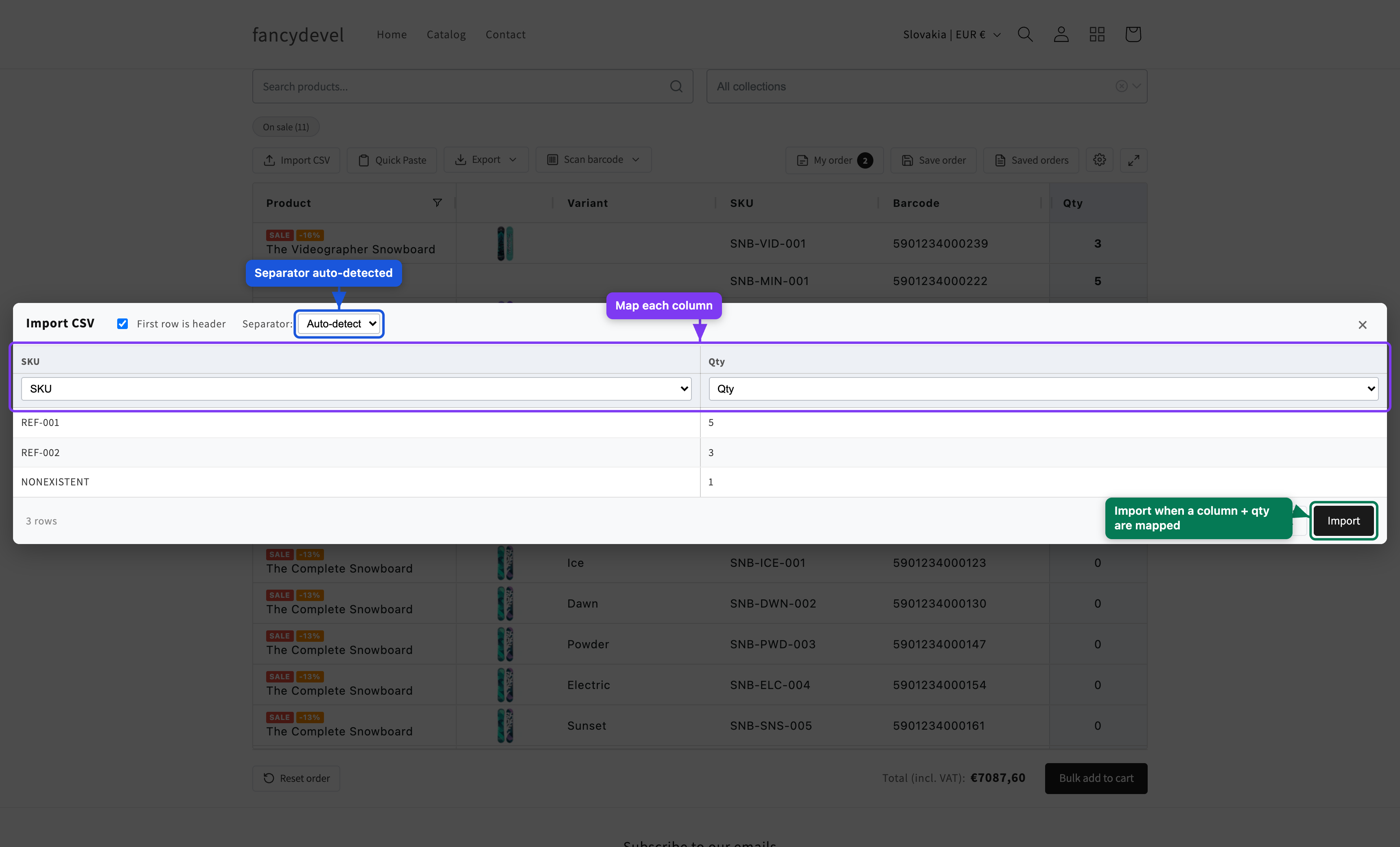Click into the Search products field
1400x847 pixels.
(472, 86)
